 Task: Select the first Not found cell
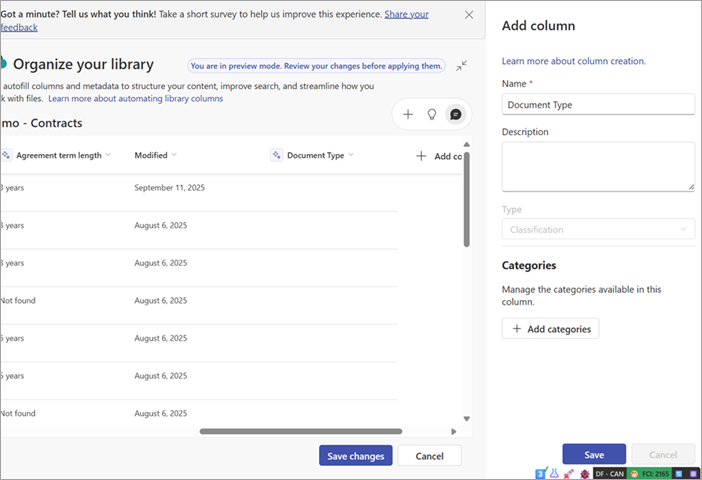click(18, 300)
